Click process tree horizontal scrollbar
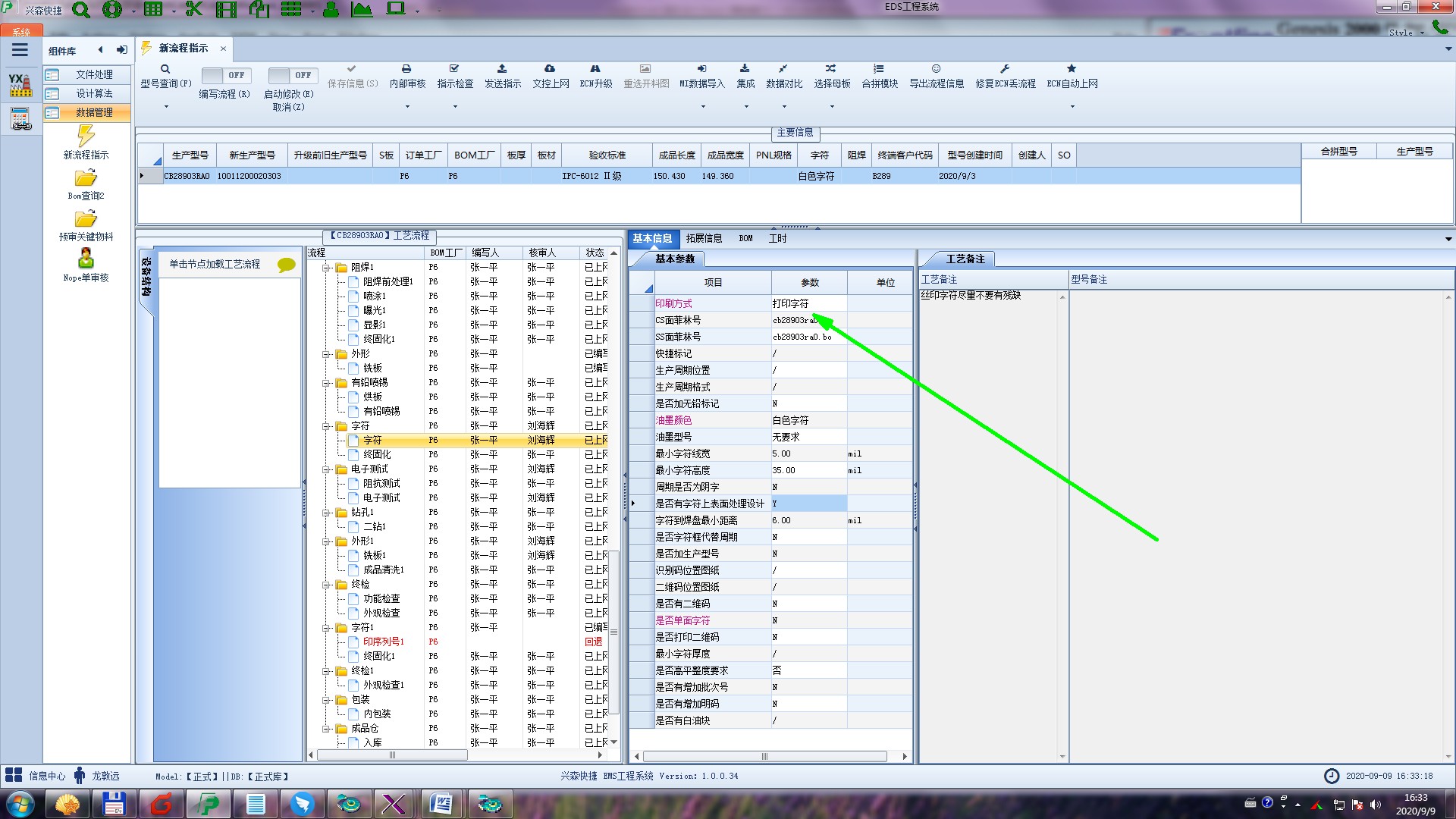Screen dimensions: 1456x819 (392, 755)
